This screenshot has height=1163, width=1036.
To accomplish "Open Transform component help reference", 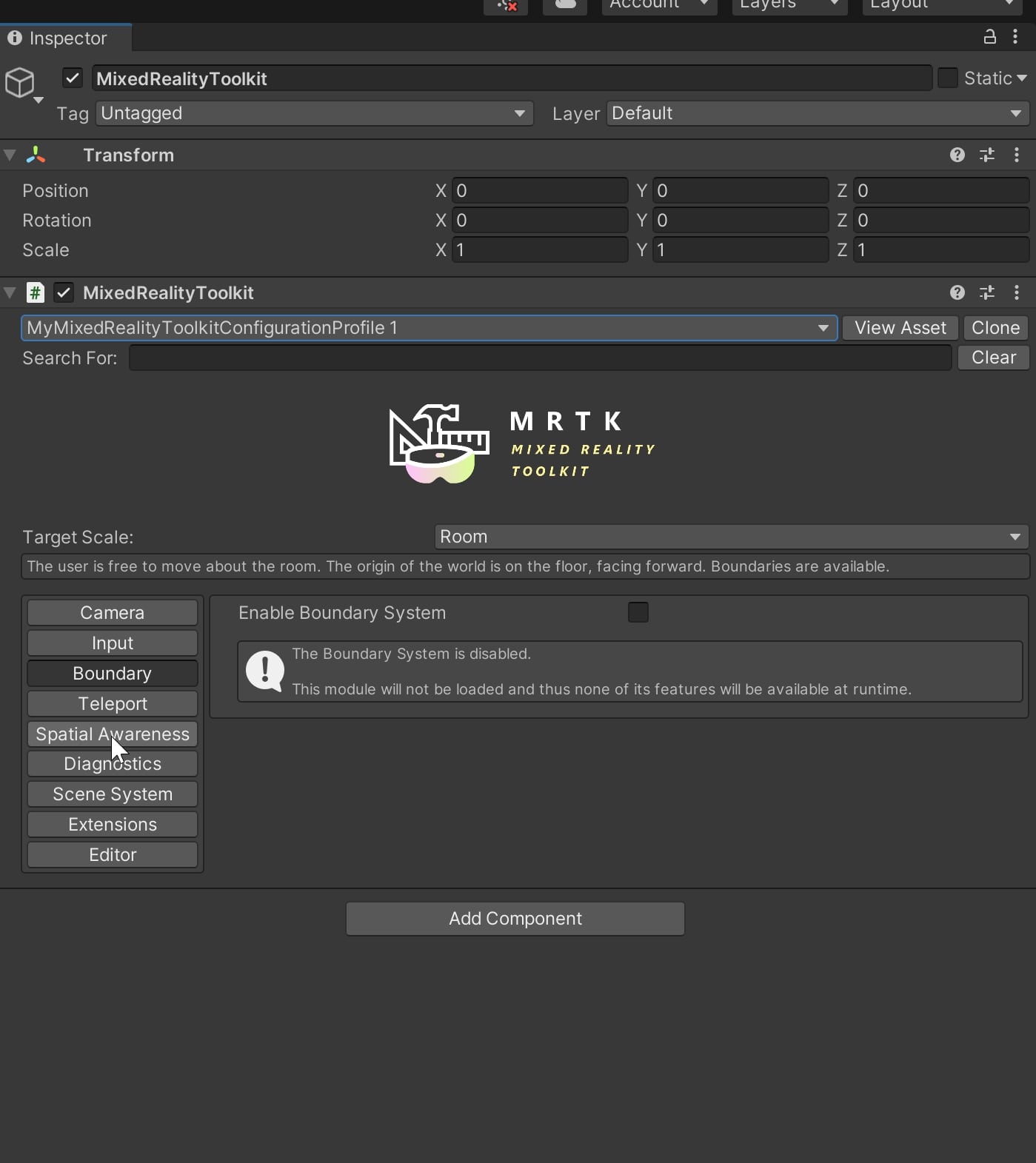I will coord(958,155).
